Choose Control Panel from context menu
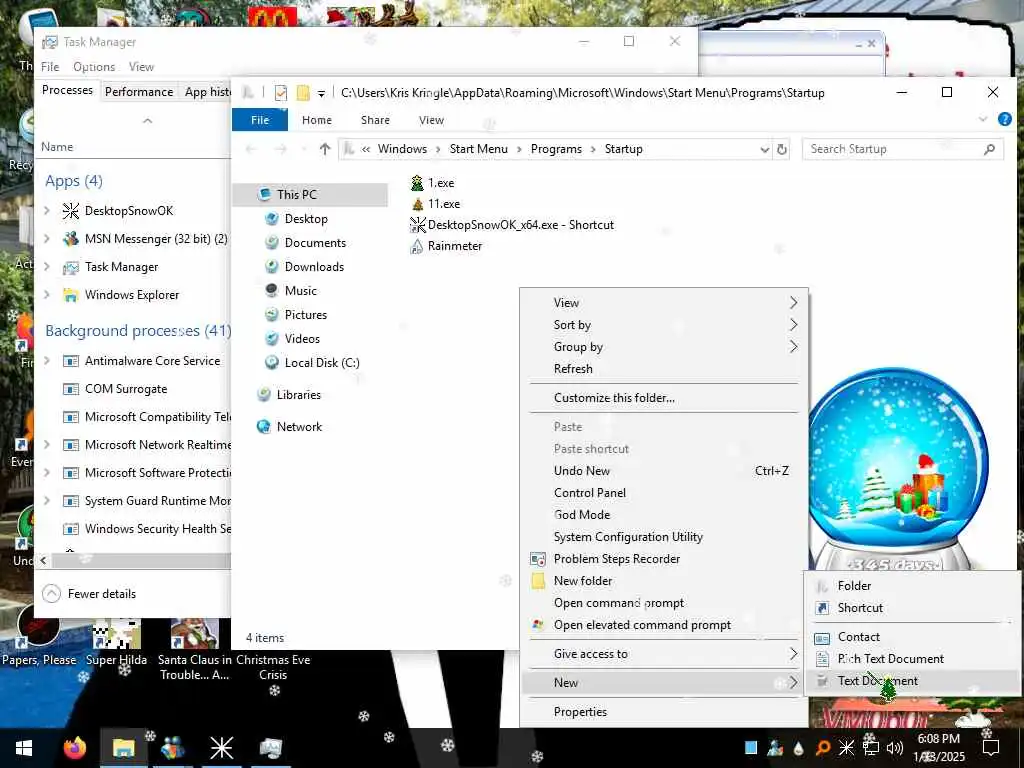The width and height of the screenshot is (1024, 768). 665,493
